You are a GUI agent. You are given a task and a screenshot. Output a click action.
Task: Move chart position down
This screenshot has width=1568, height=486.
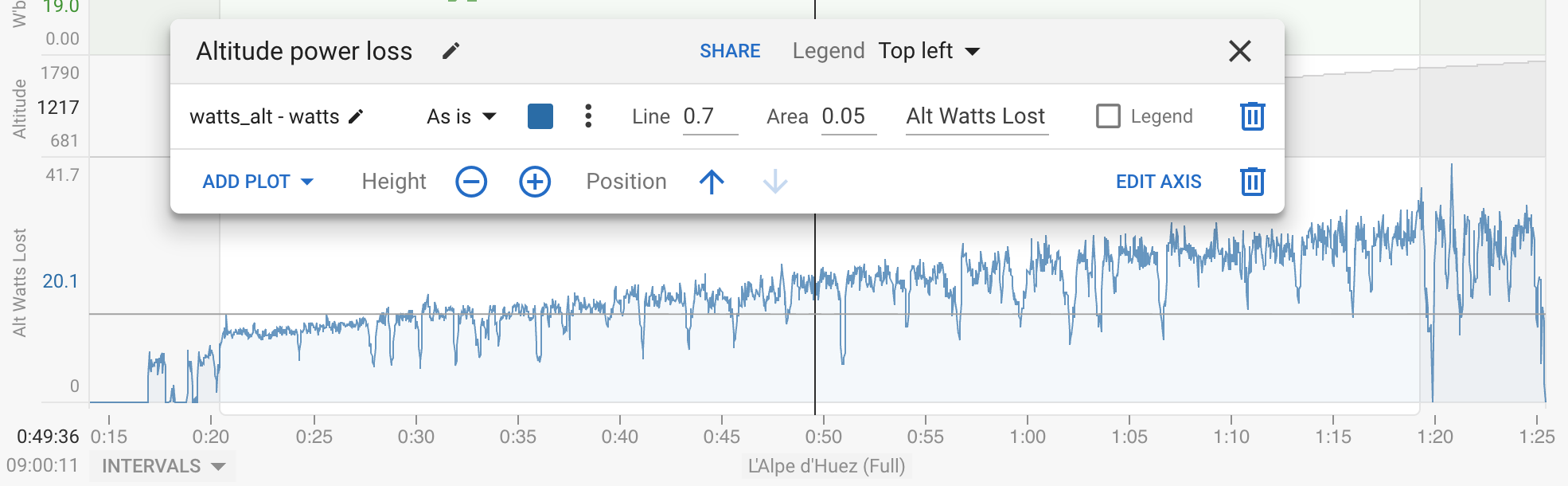pyautogui.click(x=774, y=182)
